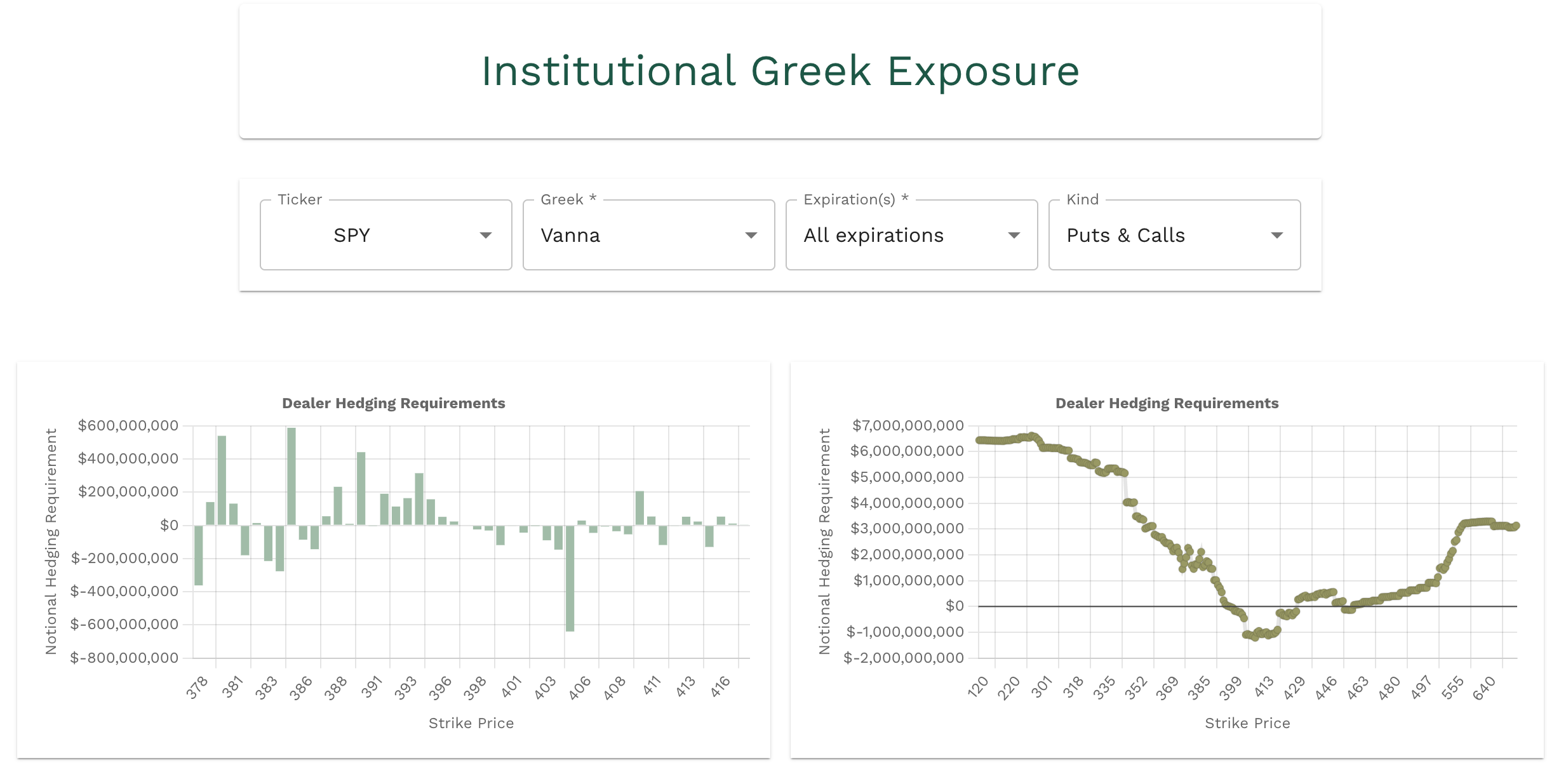This screenshot has height=784, width=1547.
Task: Click the 640 strike label in the line chart
Action: point(1484,688)
